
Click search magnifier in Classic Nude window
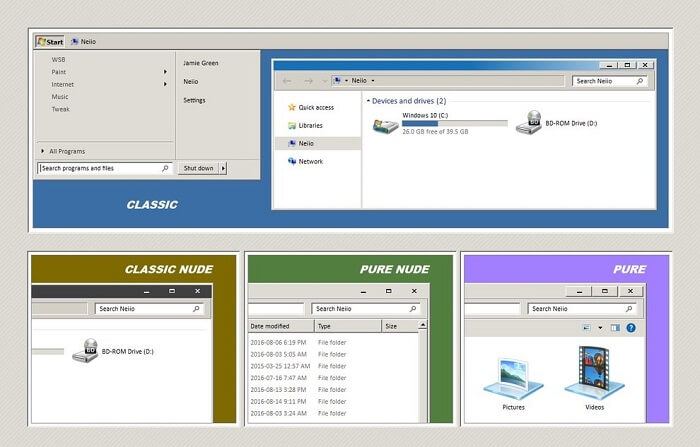point(196,309)
